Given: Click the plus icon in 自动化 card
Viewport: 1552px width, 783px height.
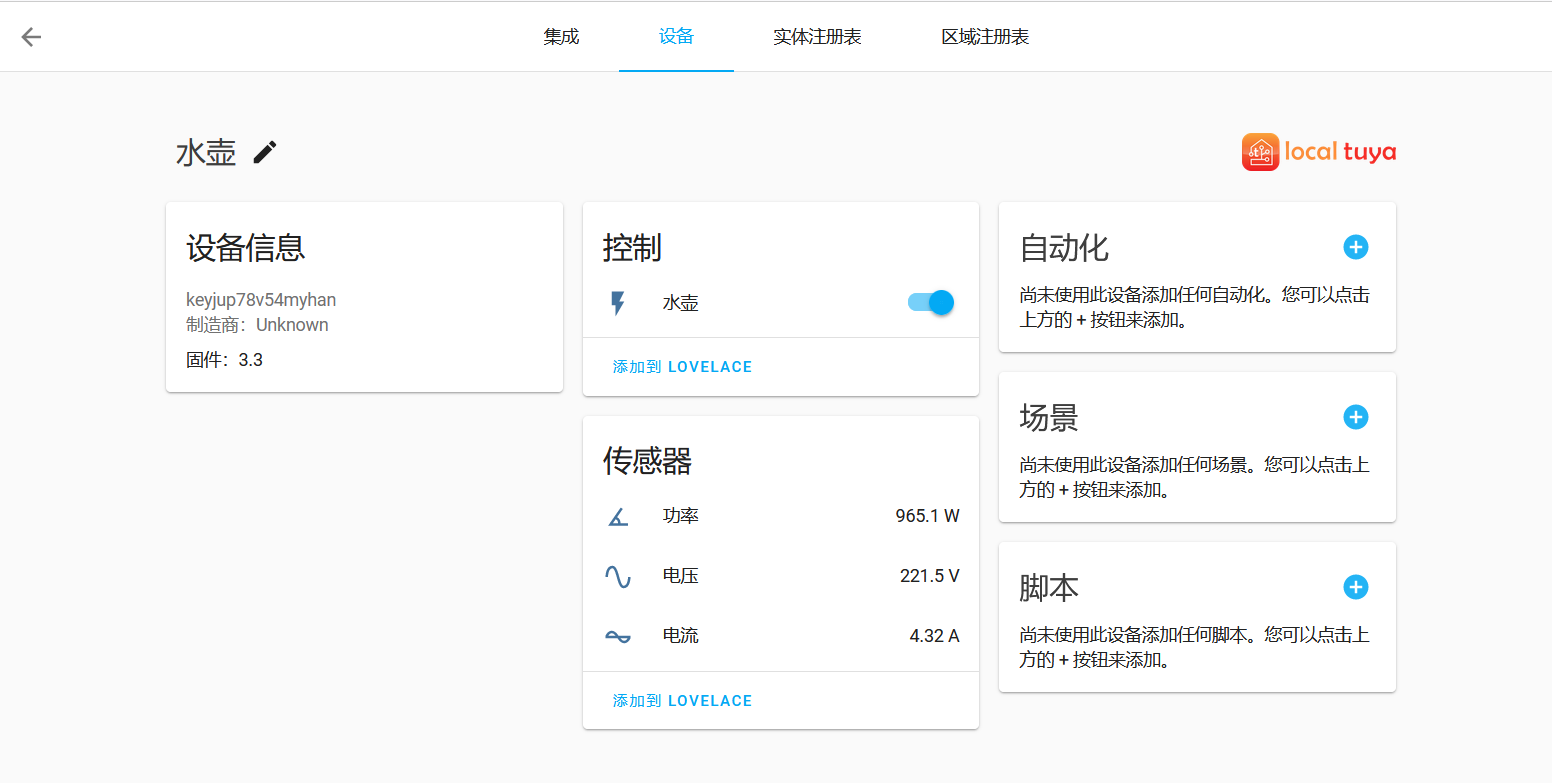Looking at the screenshot, I should point(1355,247).
